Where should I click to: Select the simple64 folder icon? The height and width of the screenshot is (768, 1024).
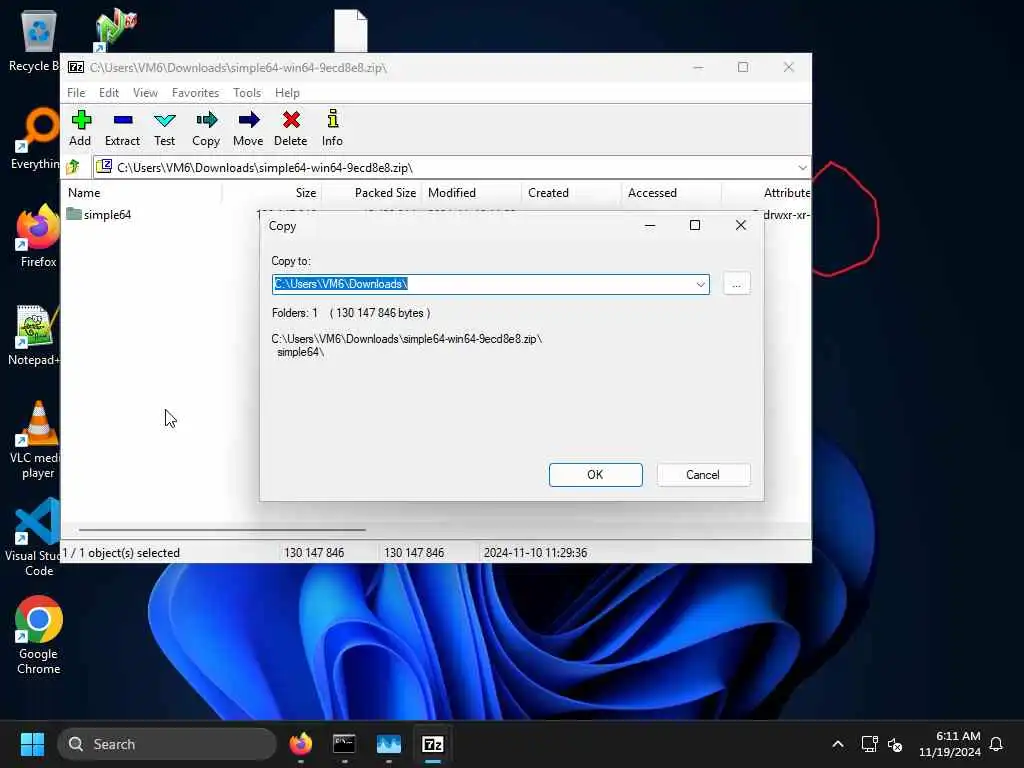[x=74, y=214]
